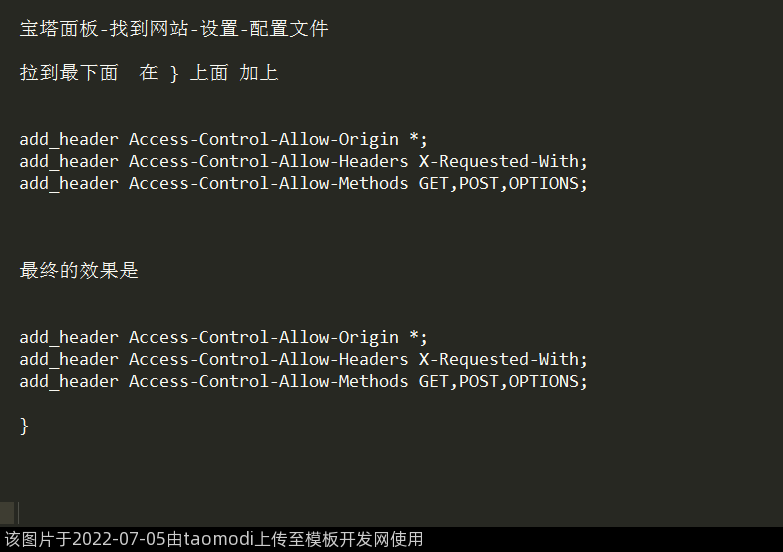The height and width of the screenshot is (552, 783).
Task: Click GET,POST,OPTIONS in the first code block
Action: [500, 183]
